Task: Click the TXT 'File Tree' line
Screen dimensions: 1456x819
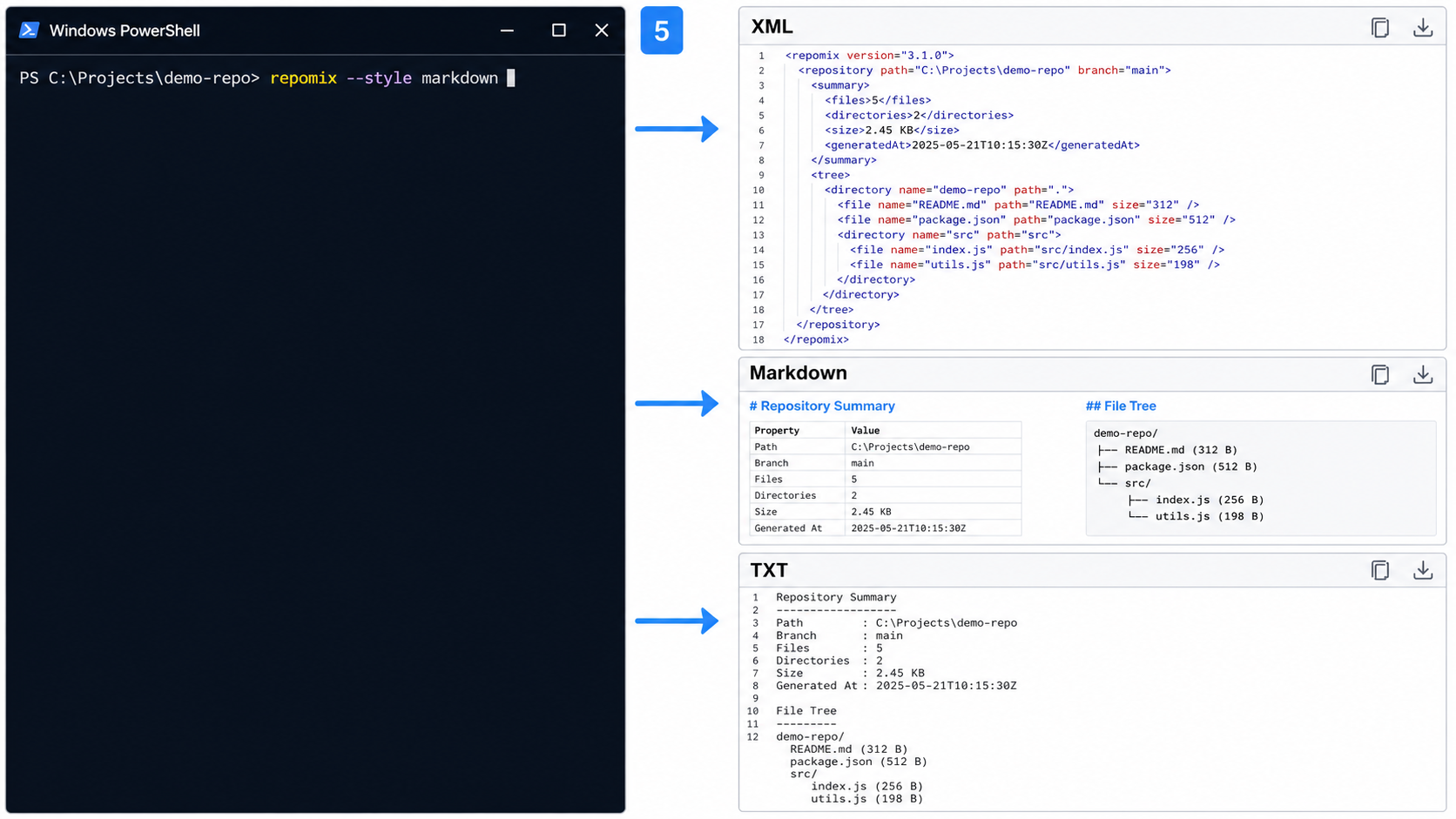Action: tap(806, 711)
